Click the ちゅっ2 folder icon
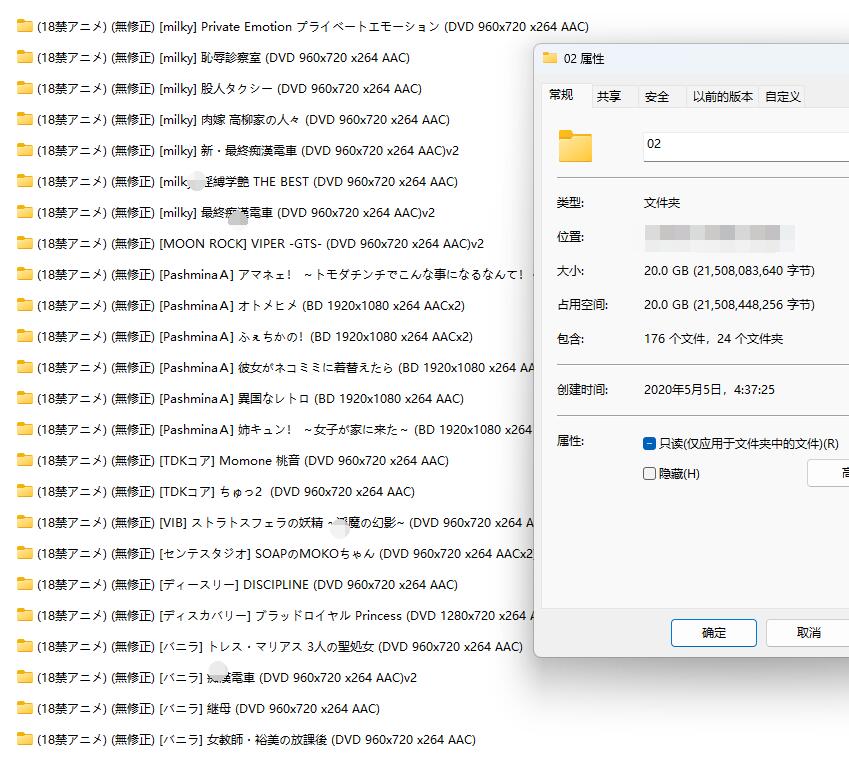This screenshot has width=849, height=766. (25, 492)
